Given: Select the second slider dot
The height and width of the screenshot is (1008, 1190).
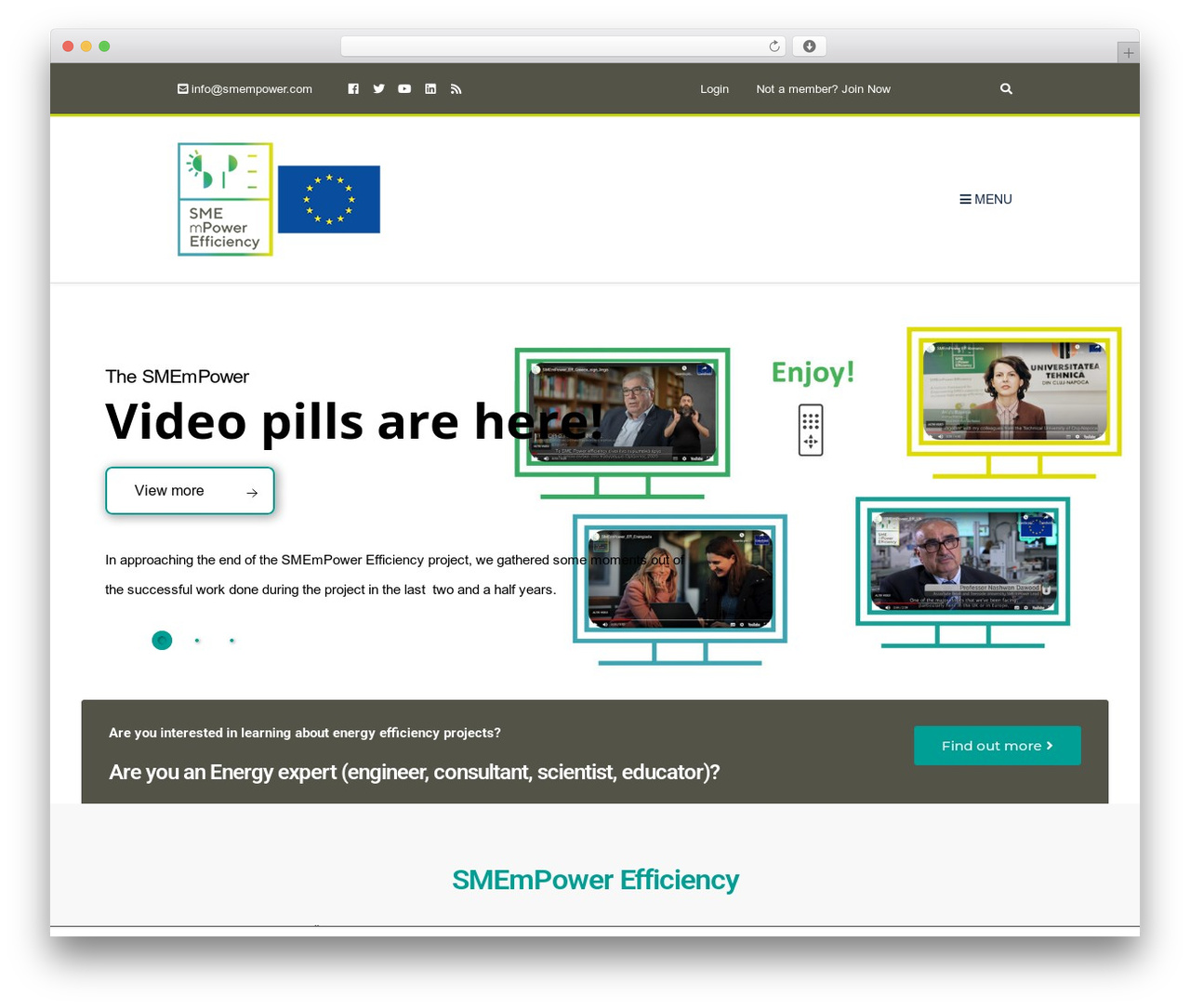Looking at the screenshot, I should coord(197,641).
